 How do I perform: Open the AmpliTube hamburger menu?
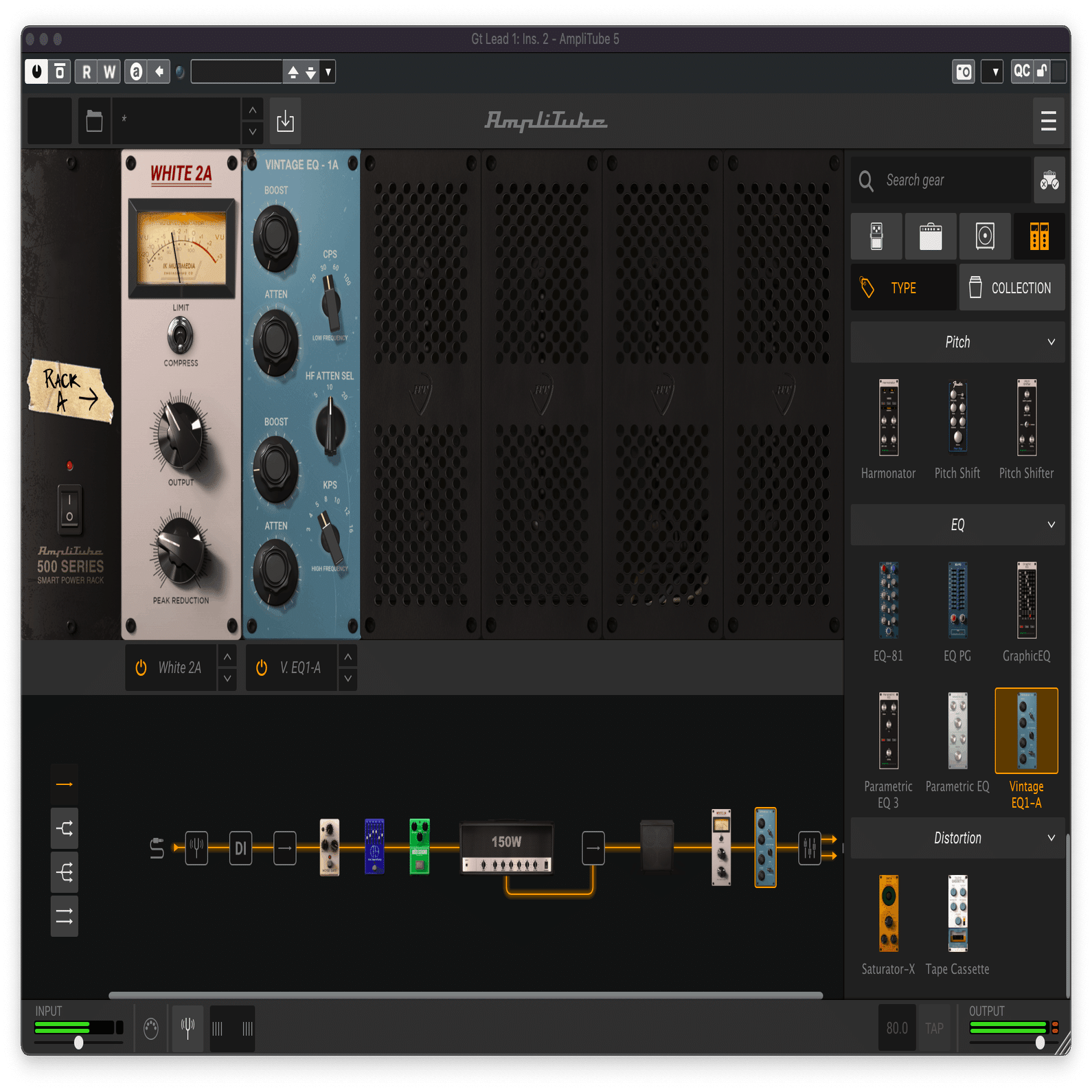(1048, 121)
